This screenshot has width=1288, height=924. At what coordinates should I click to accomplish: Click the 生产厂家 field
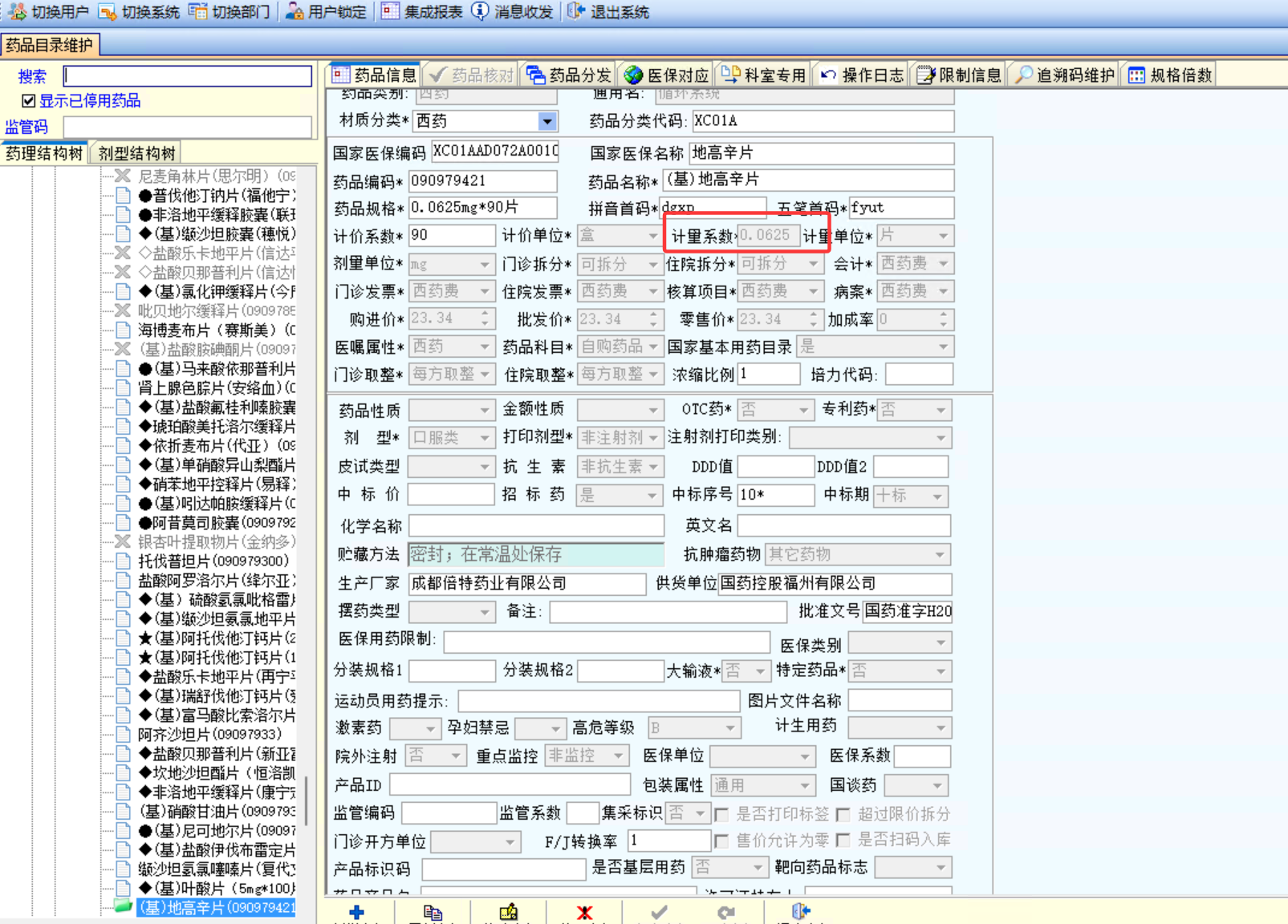[x=527, y=584]
